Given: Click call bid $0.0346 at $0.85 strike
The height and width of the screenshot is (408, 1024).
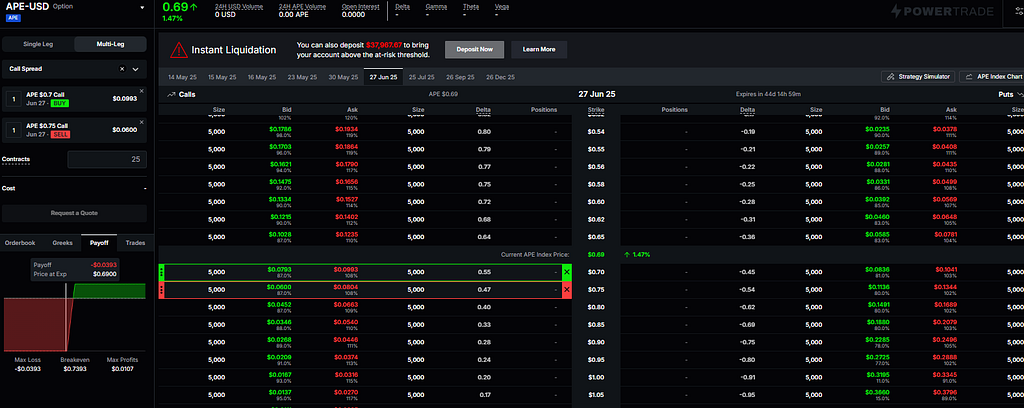Looking at the screenshot, I should [282, 322].
